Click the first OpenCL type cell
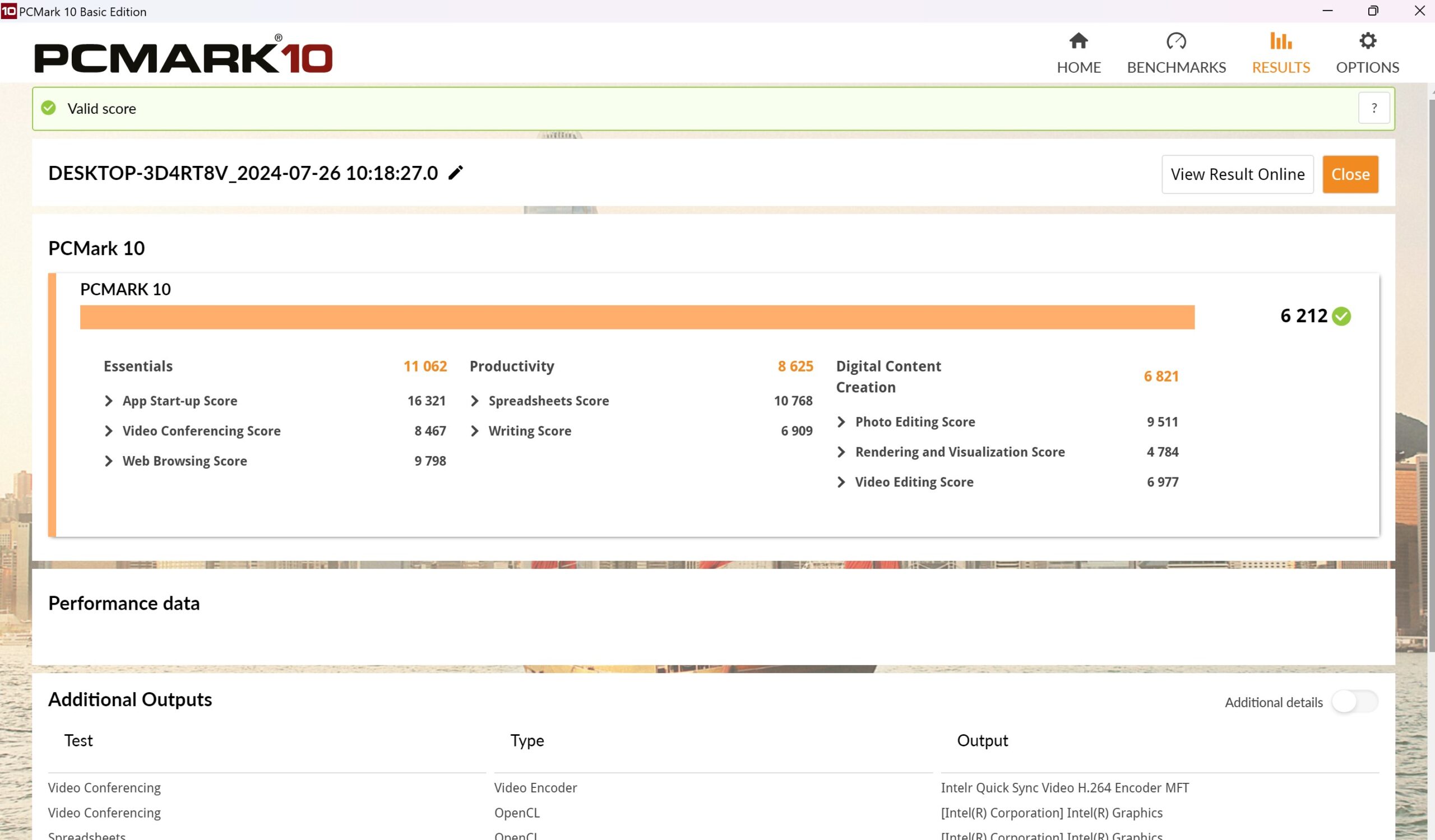The width and height of the screenshot is (1435, 840). point(516,813)
